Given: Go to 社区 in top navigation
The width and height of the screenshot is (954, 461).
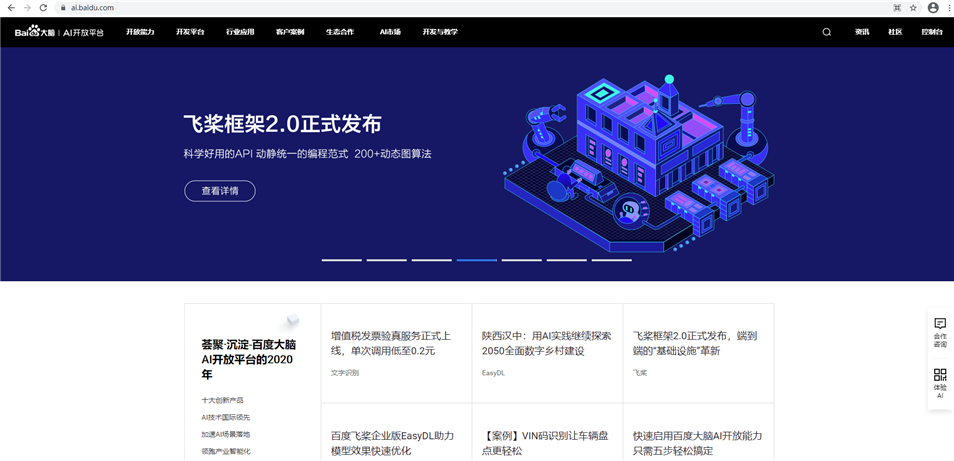Looking at the screenshot, I should coord(895,32).
